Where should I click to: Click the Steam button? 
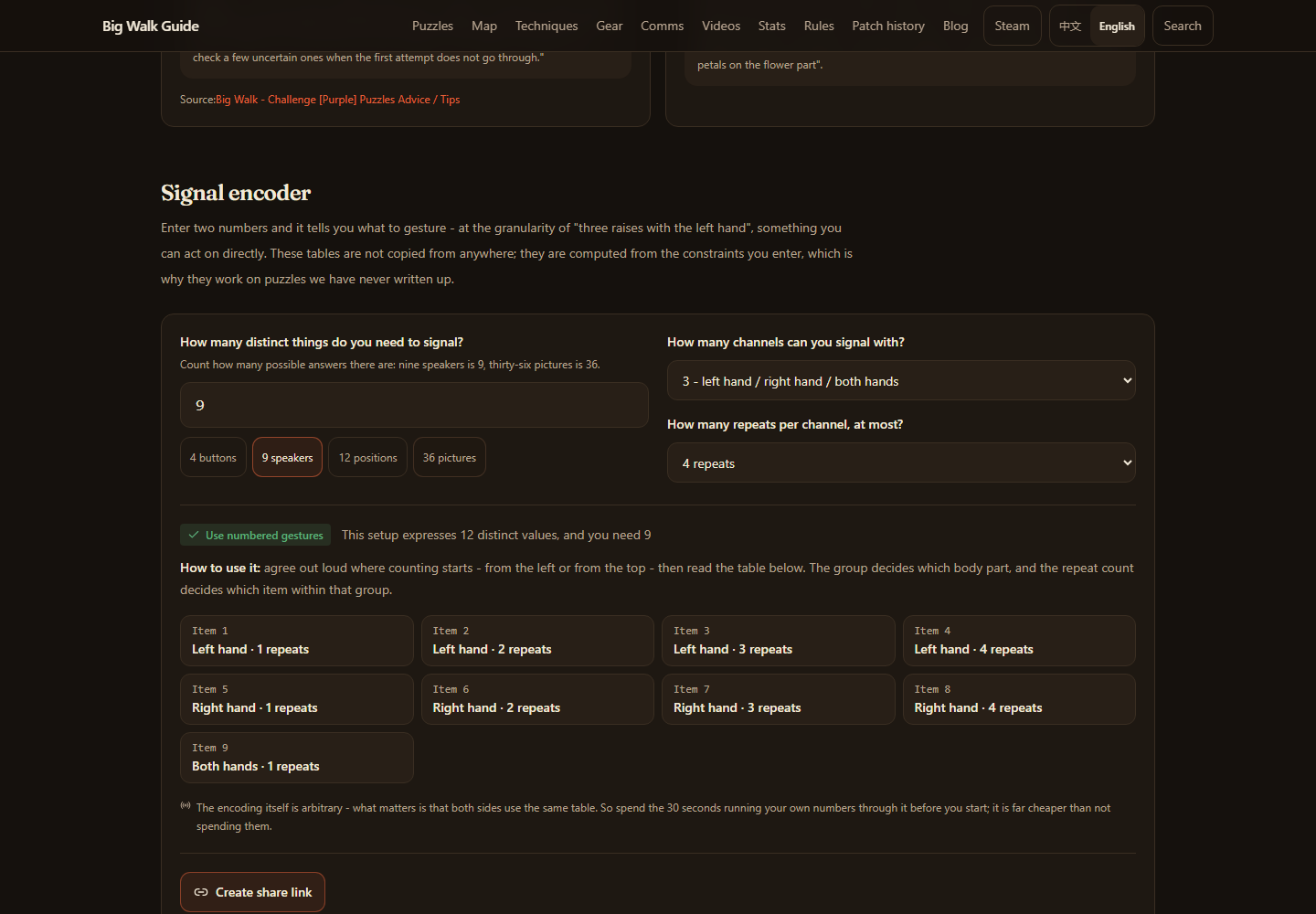coord(1013,26)
